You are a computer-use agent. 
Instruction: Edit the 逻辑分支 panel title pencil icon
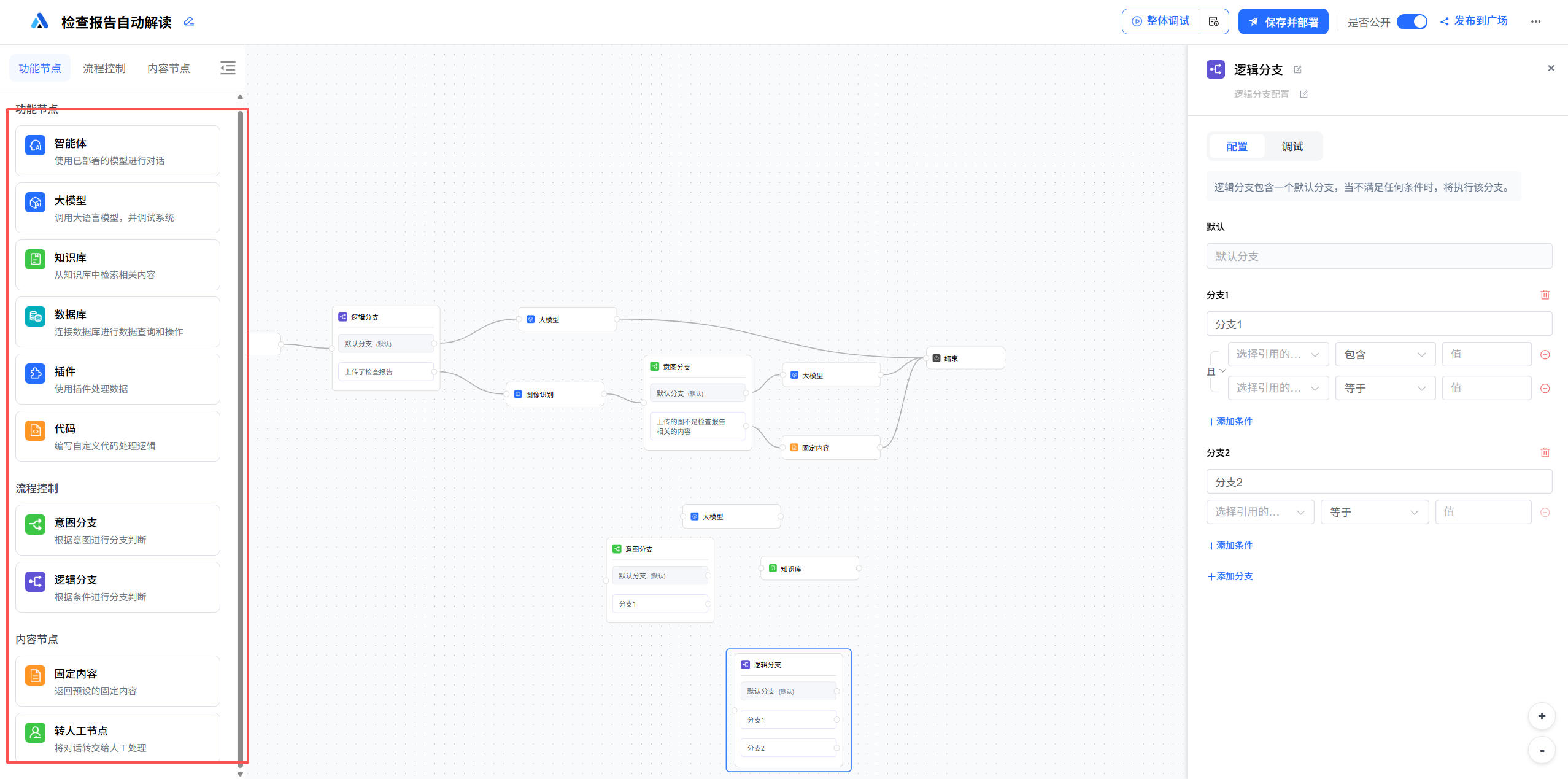point(1297,70)
